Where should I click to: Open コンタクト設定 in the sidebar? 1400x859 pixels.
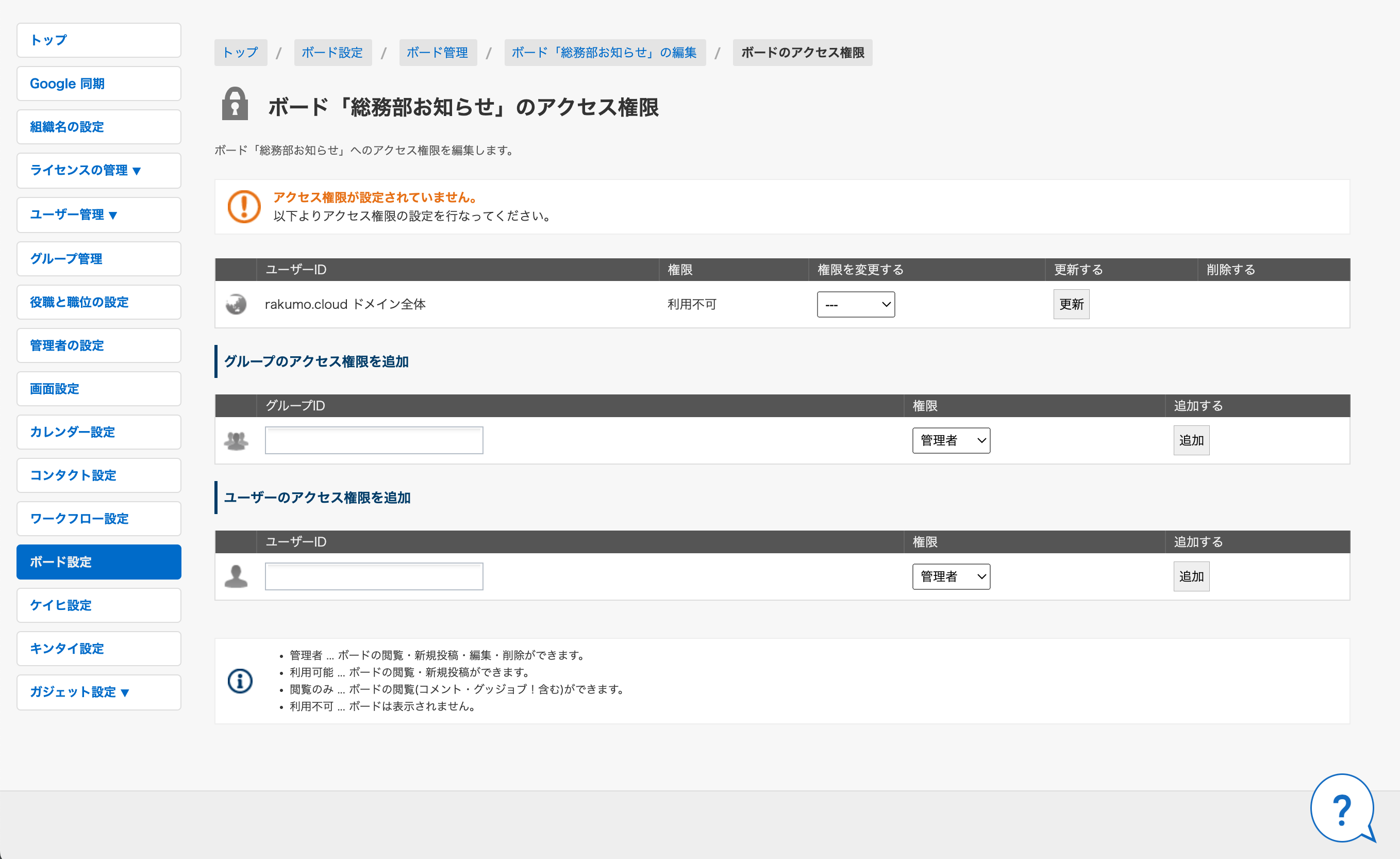(x=99, y=475)
